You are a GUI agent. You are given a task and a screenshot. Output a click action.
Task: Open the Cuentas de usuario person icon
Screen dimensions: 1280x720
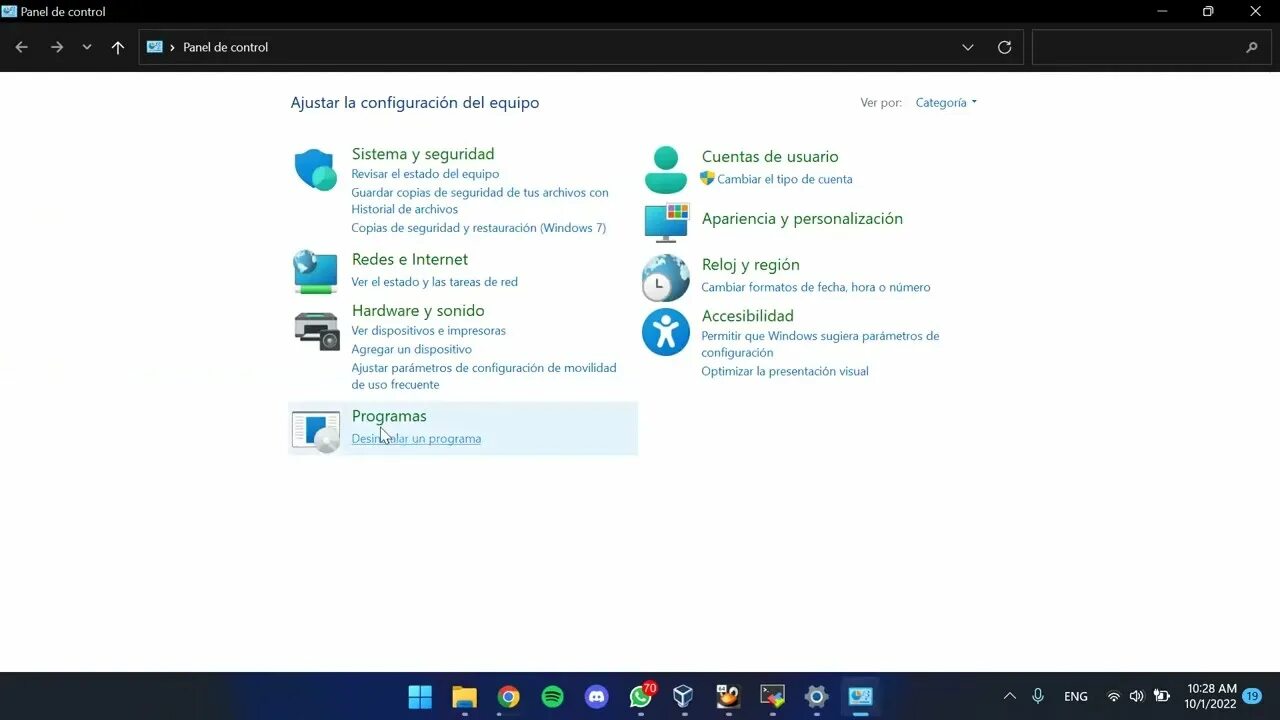click(x=666, y=170)
